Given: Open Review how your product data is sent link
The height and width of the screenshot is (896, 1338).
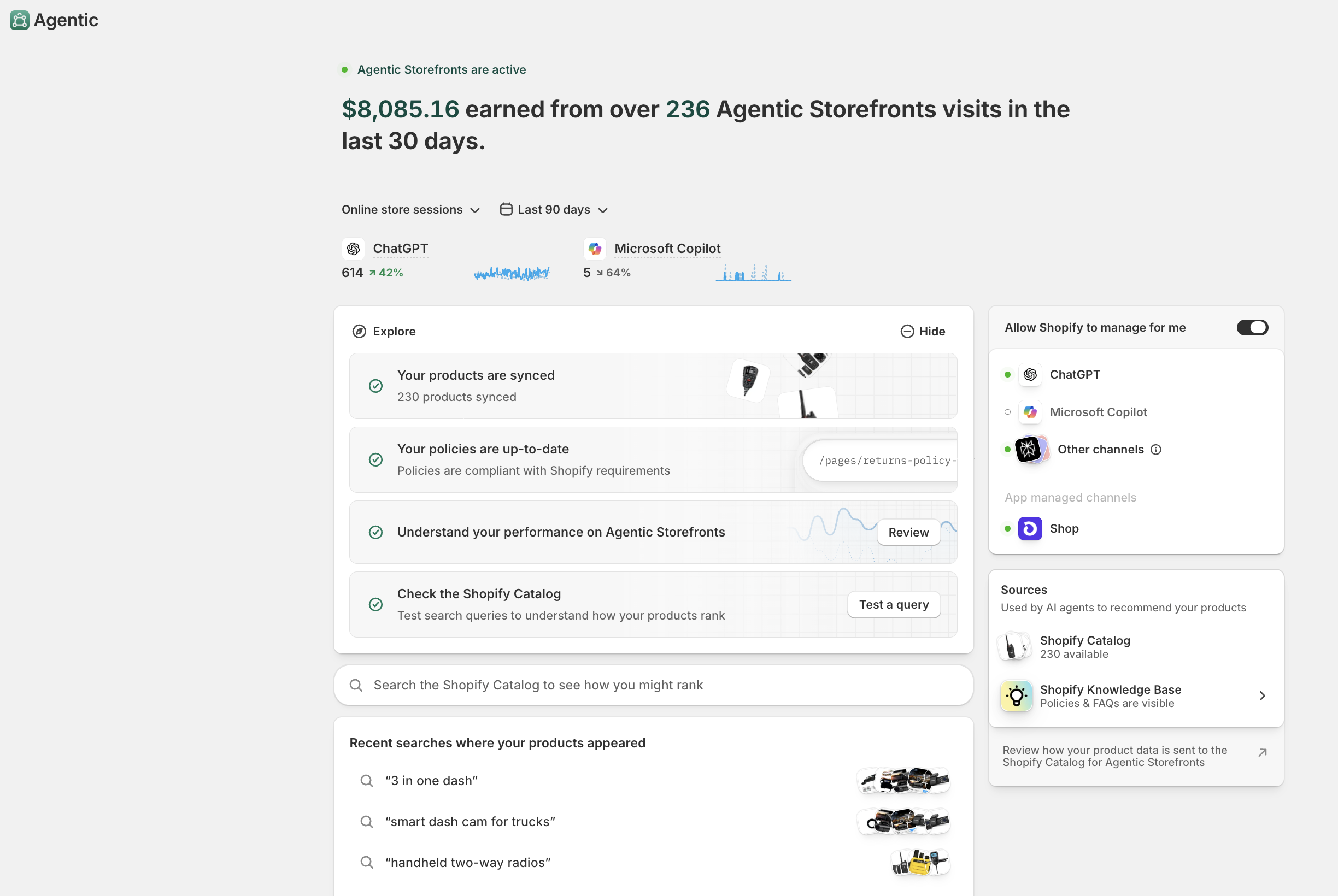Looking at the screenshot, I should [x=1135, y=757].
